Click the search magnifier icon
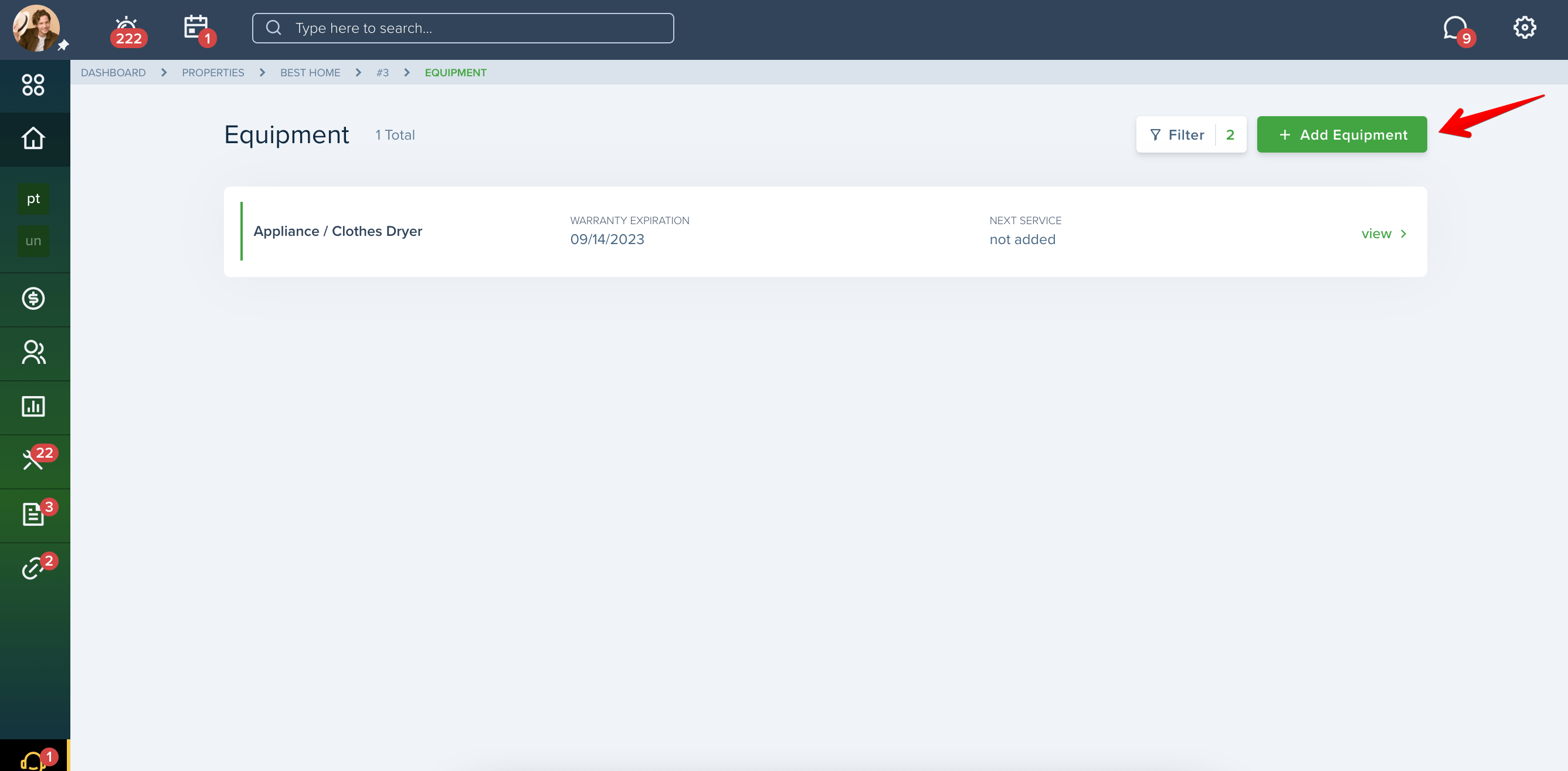Screen dimensions: 1568x771 click(273, 28)
